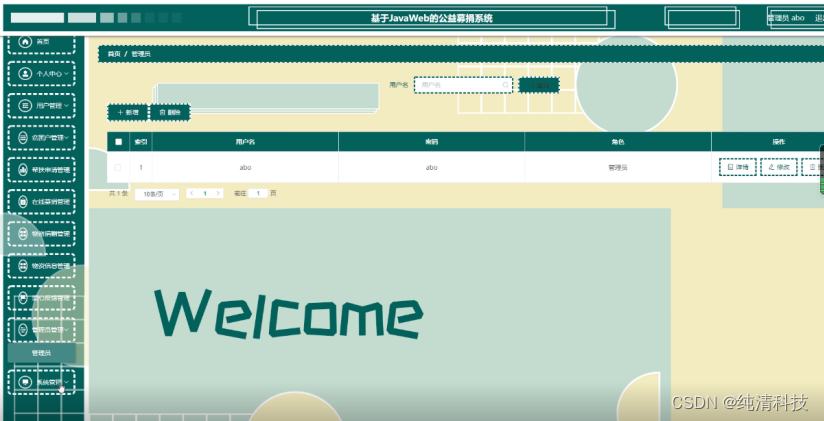Click the 管理员 abo account label at top
Image resolution: width=824 pixels, height=421 pixels.
[x=786, y=18]
